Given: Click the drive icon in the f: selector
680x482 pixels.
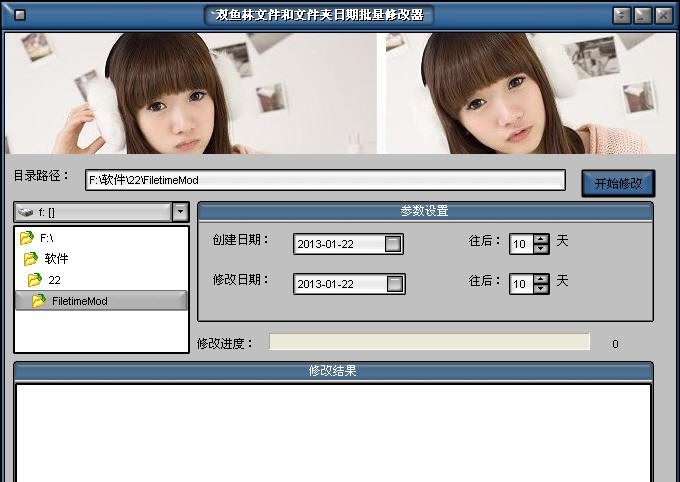Looking at the screenshot, I should [27, 212].
